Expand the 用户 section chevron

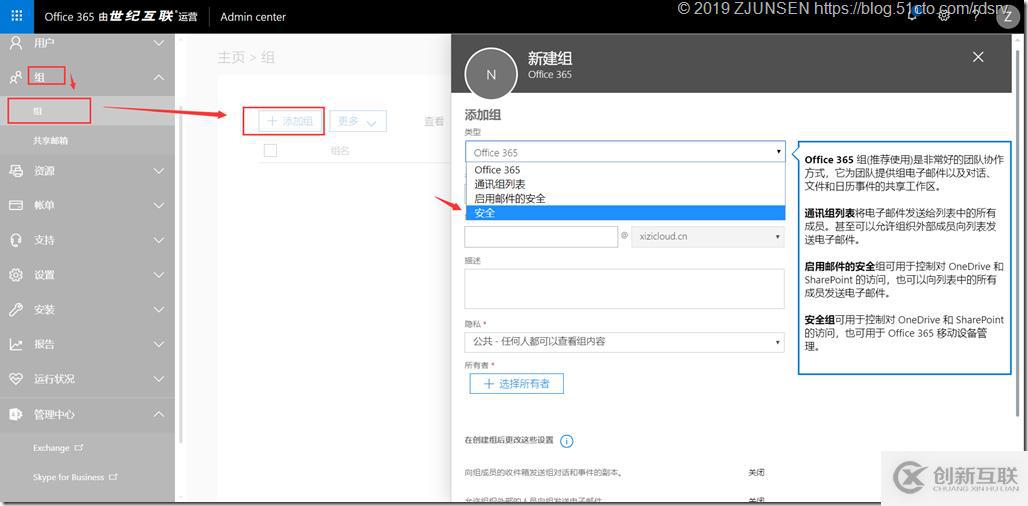(x=159, y=43)
